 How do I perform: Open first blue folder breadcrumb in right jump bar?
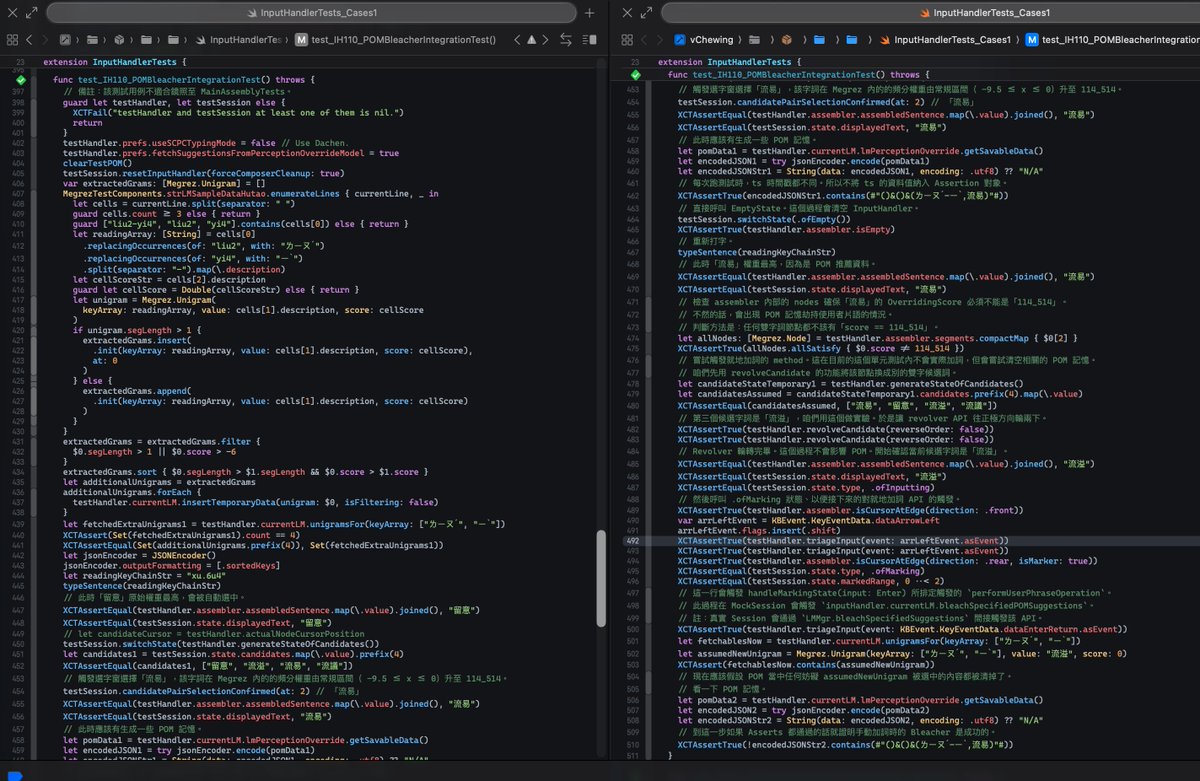819,40
